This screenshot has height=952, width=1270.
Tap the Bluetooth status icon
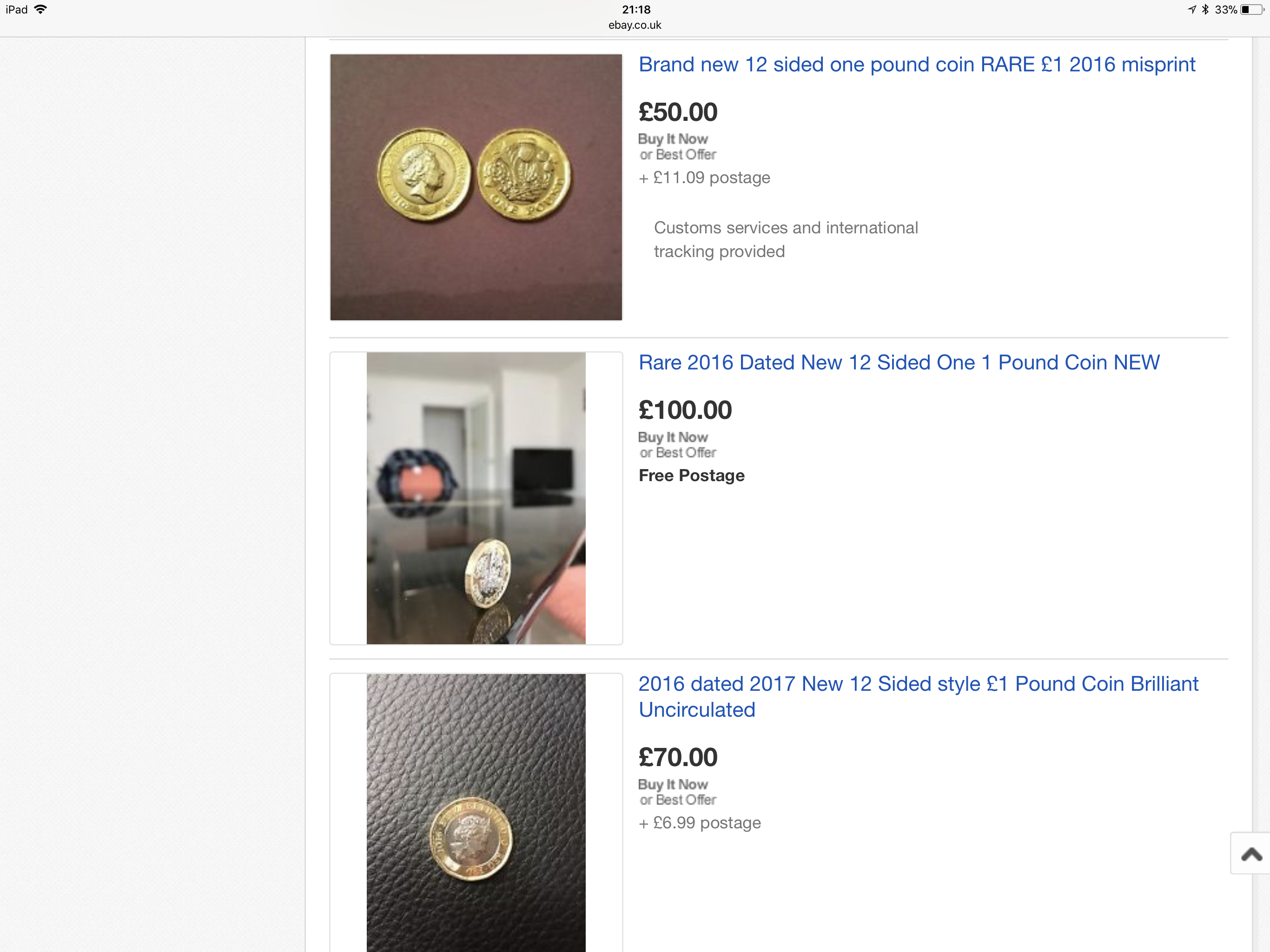(1205, 9)
